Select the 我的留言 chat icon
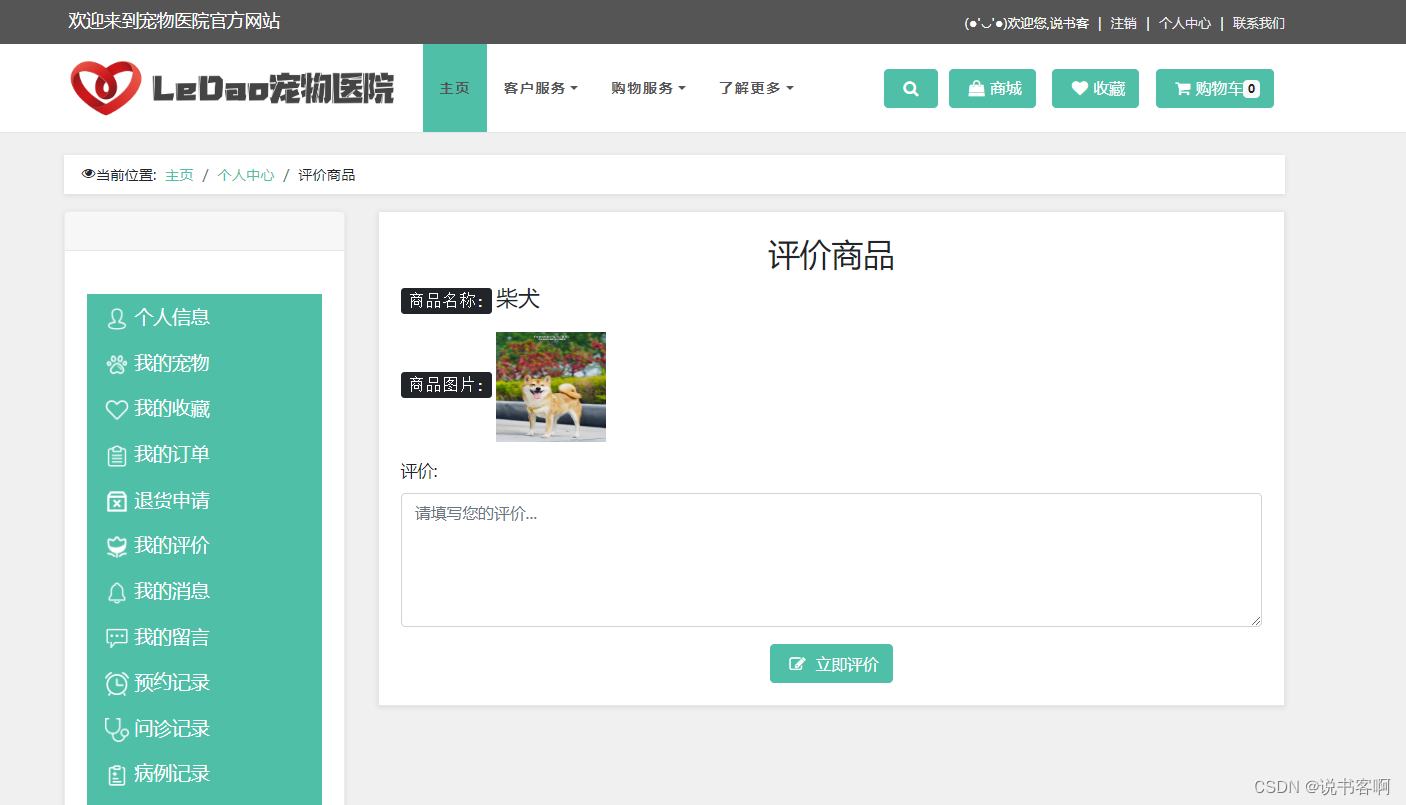The width and height of the screenshot is (1406, 805). coord(117,637)
